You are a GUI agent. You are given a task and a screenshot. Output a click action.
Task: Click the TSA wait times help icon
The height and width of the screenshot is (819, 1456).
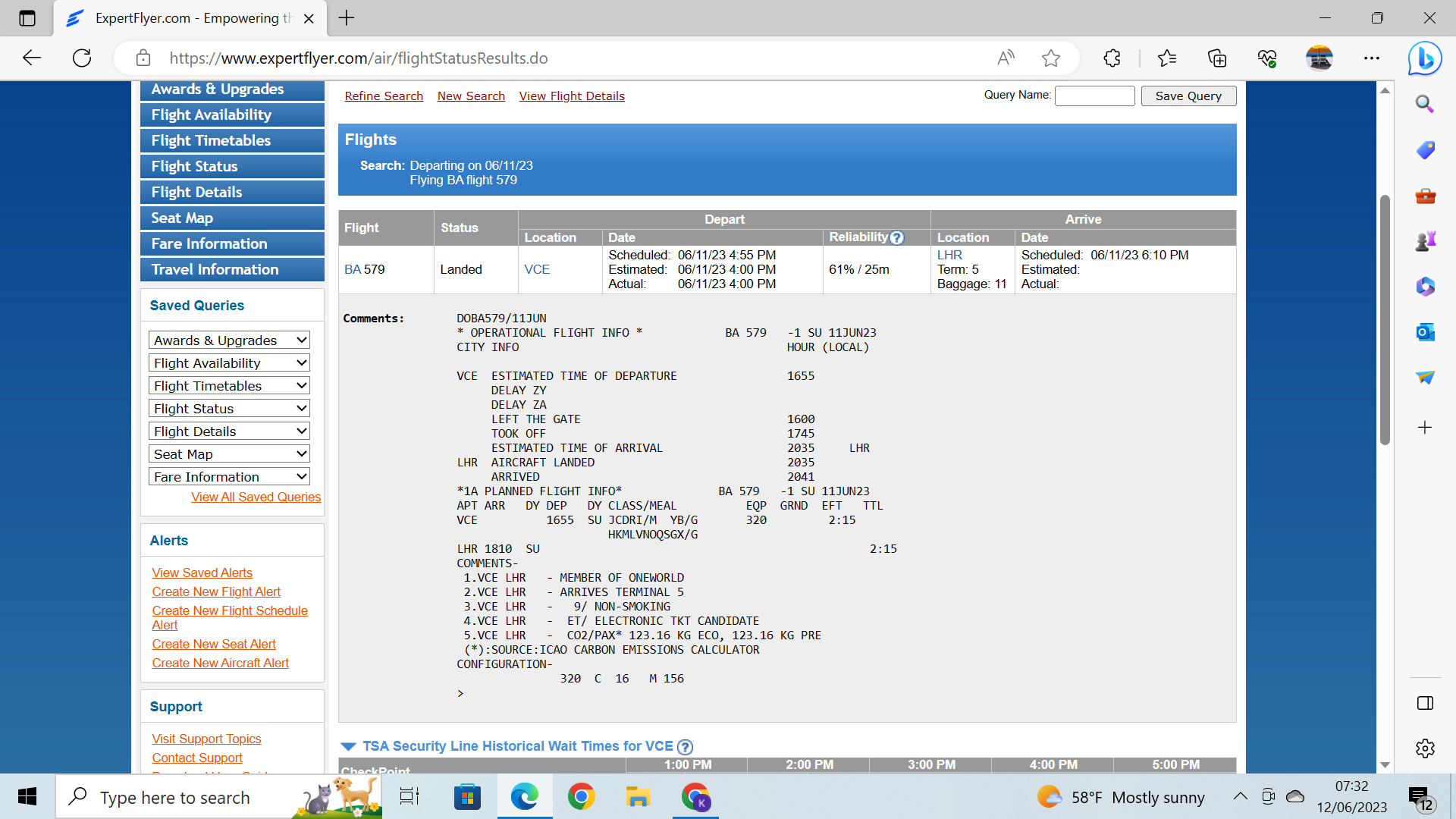click(685, 747)
